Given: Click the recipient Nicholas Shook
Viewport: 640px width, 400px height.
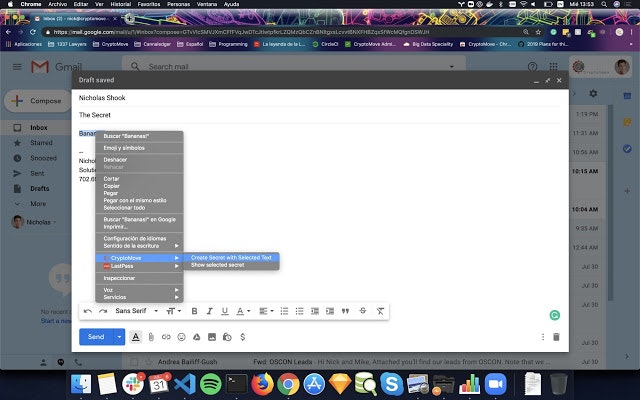Looking at the screenshot, I should click(x=102, y=98).
